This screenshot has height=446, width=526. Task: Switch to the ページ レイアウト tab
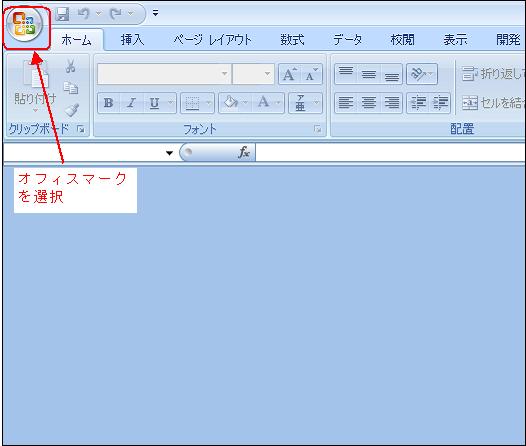coord(212,40)
